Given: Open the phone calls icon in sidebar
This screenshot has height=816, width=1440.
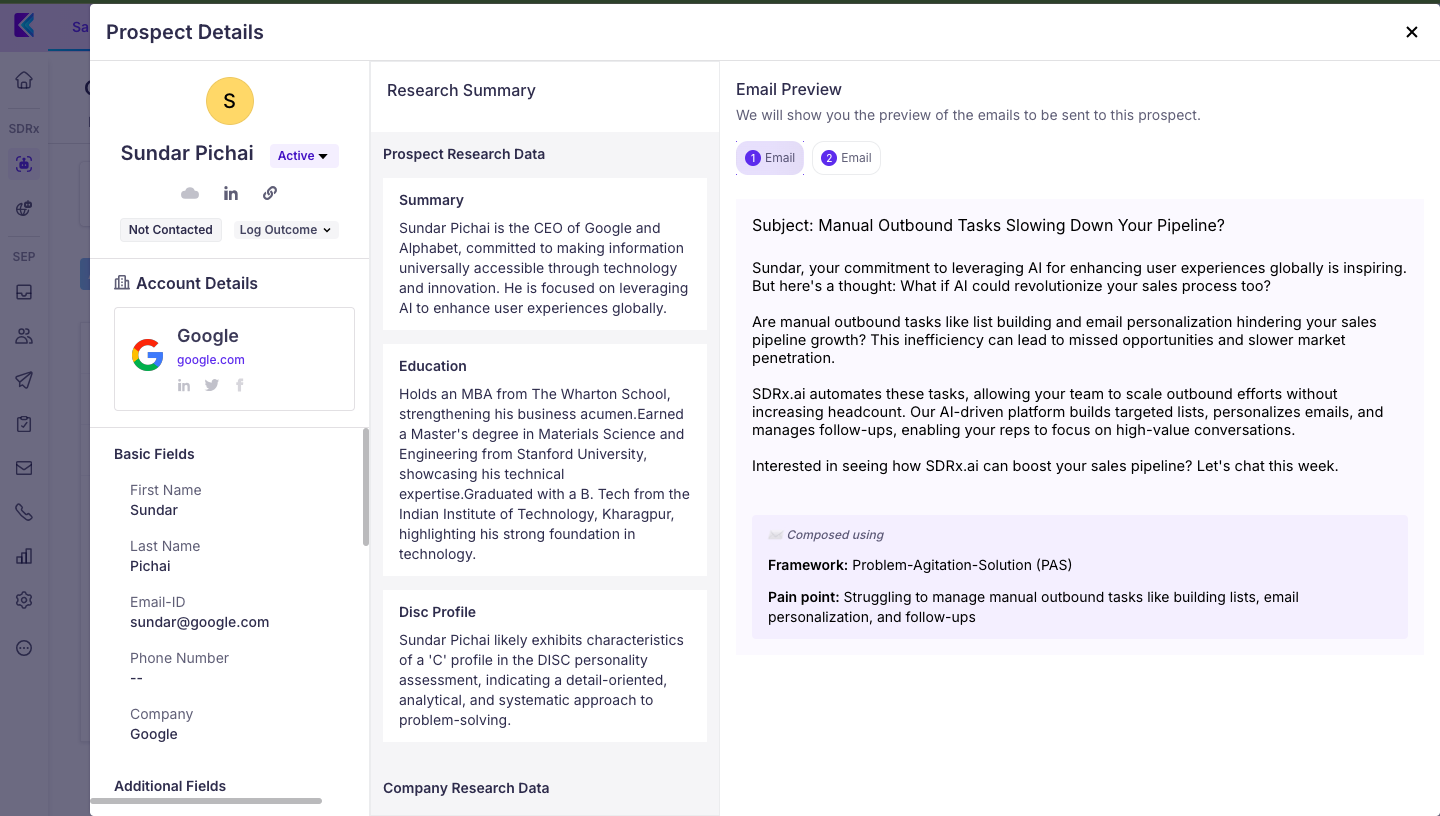Looking at the screenshot, I should [24, 512].
